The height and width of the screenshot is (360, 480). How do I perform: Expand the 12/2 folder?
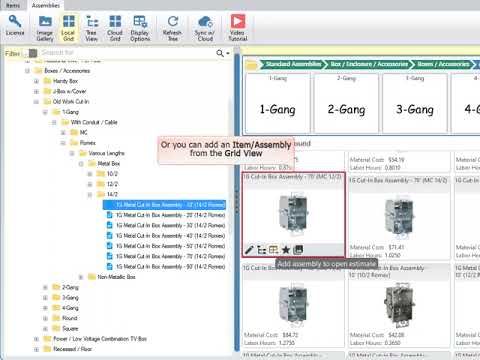coord(90,184)
